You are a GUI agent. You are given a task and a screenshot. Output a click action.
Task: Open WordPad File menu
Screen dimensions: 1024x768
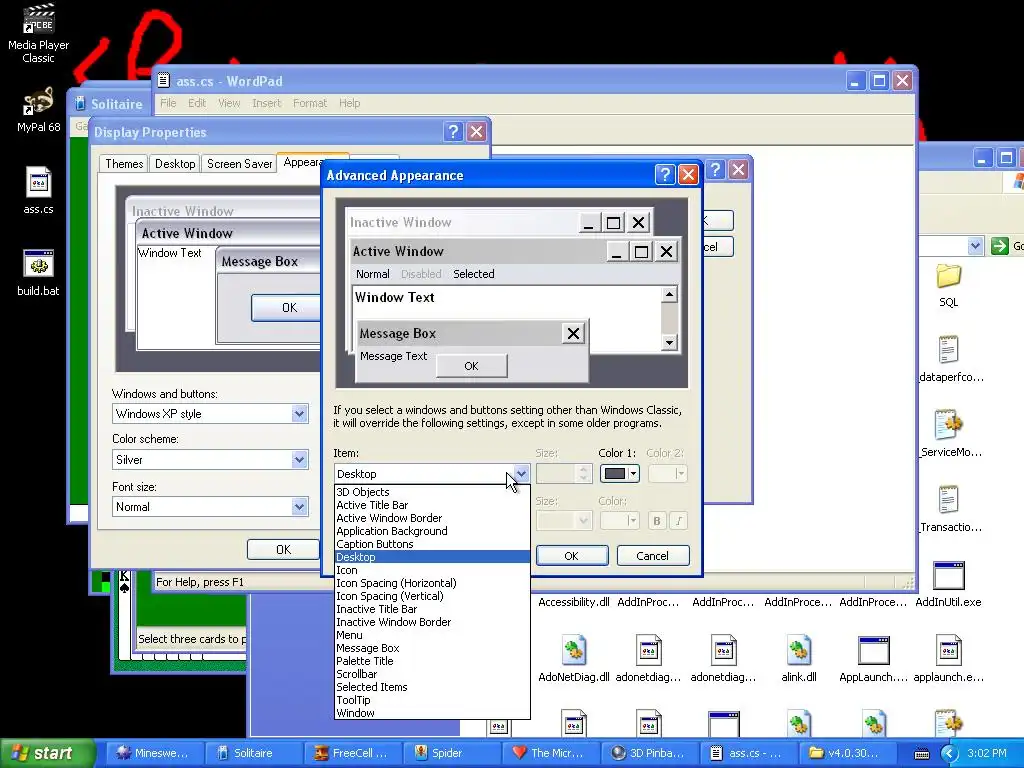point(168,103)
